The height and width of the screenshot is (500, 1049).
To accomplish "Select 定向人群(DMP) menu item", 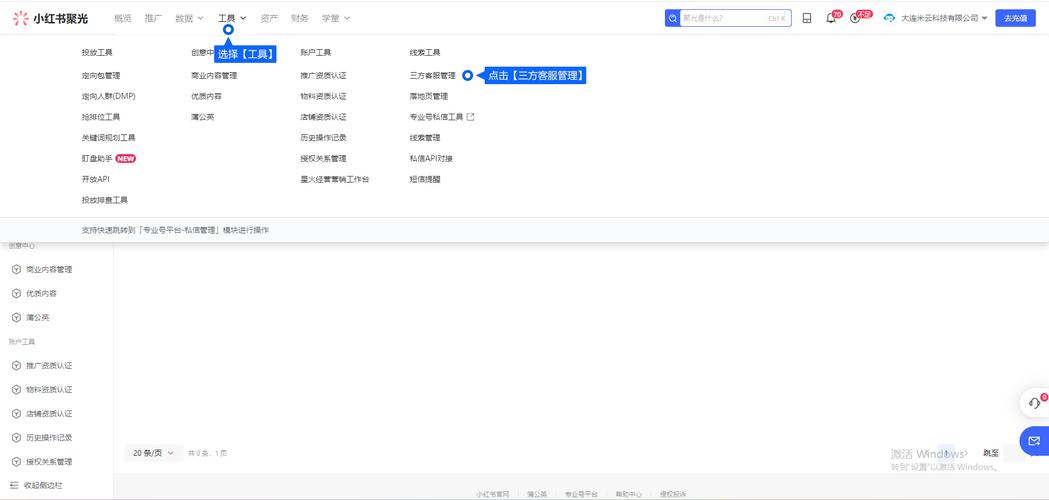I will [108, 96].
